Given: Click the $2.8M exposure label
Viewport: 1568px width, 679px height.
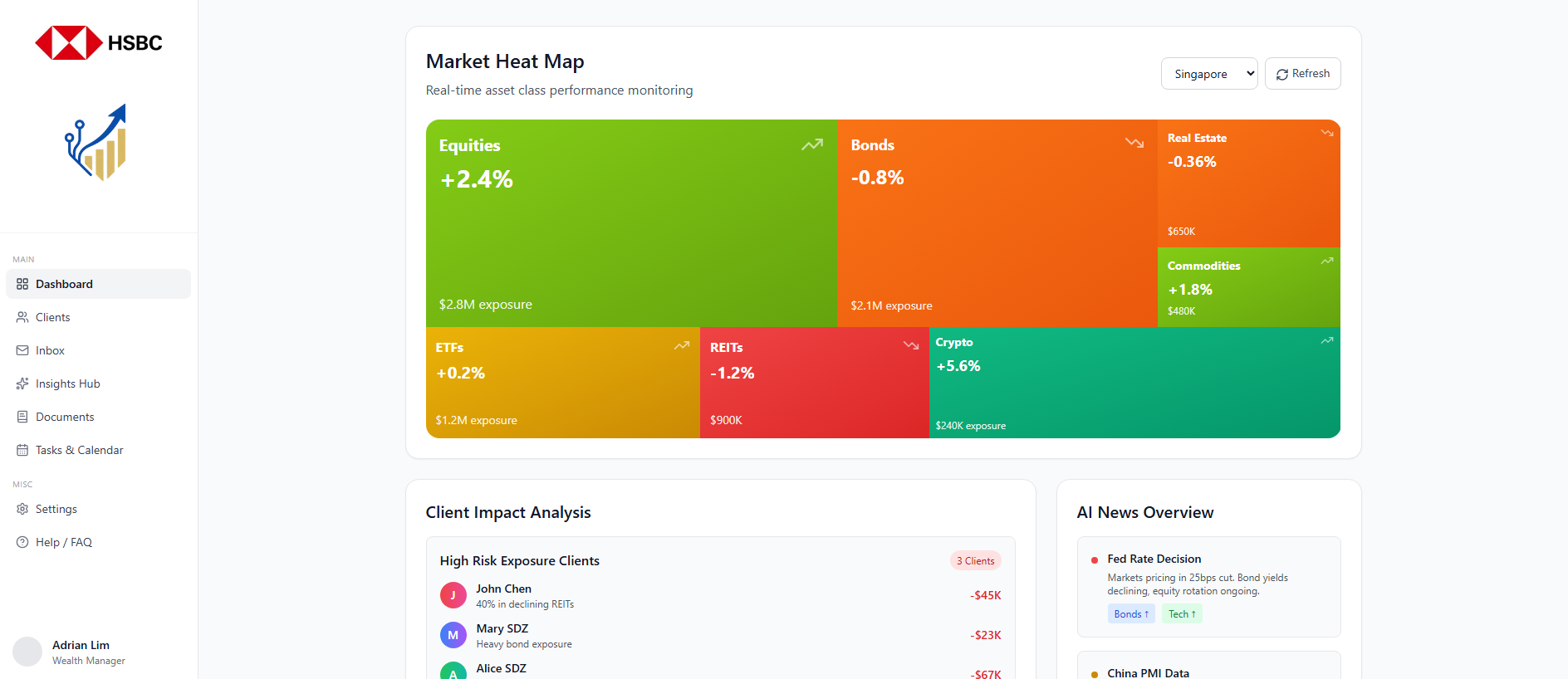Looking at the screenshot, I should (x=486, y=305).
